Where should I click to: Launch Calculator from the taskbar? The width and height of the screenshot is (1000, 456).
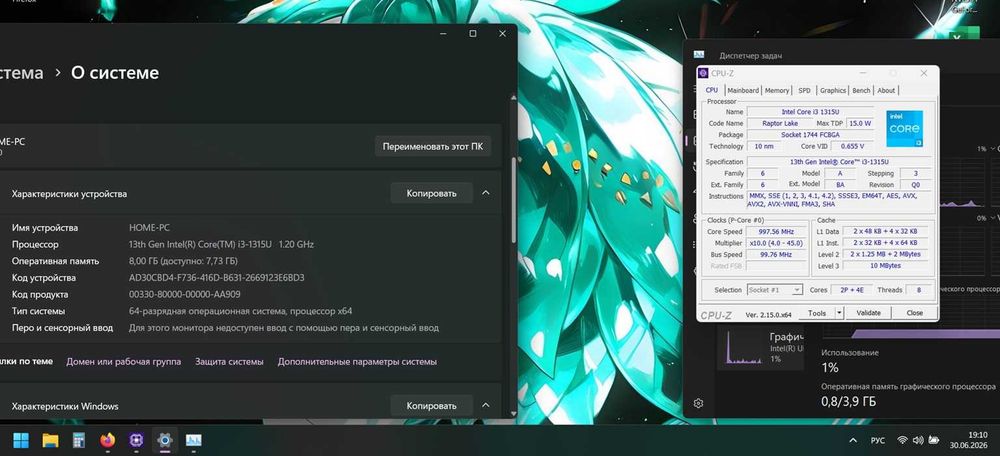tap(79, 440)
